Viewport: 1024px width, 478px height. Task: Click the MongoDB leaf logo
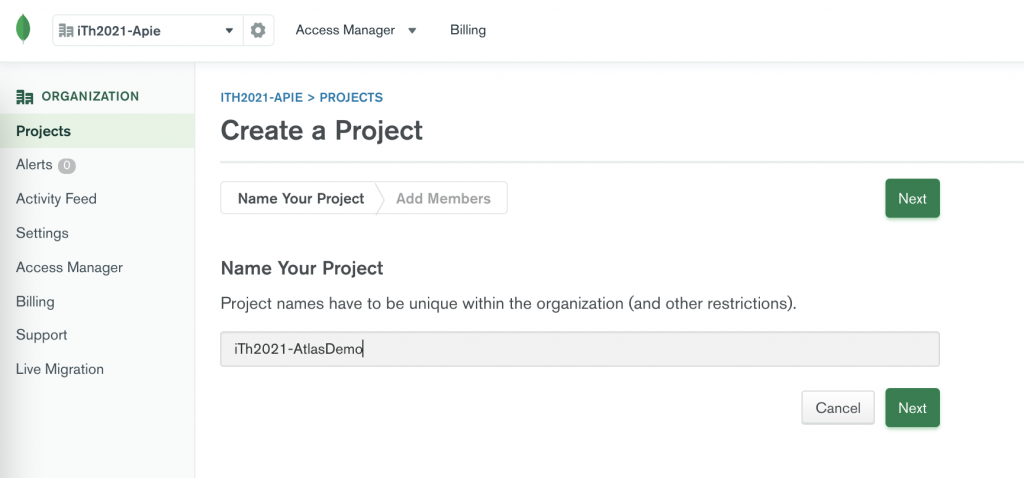tap(24, 30)
